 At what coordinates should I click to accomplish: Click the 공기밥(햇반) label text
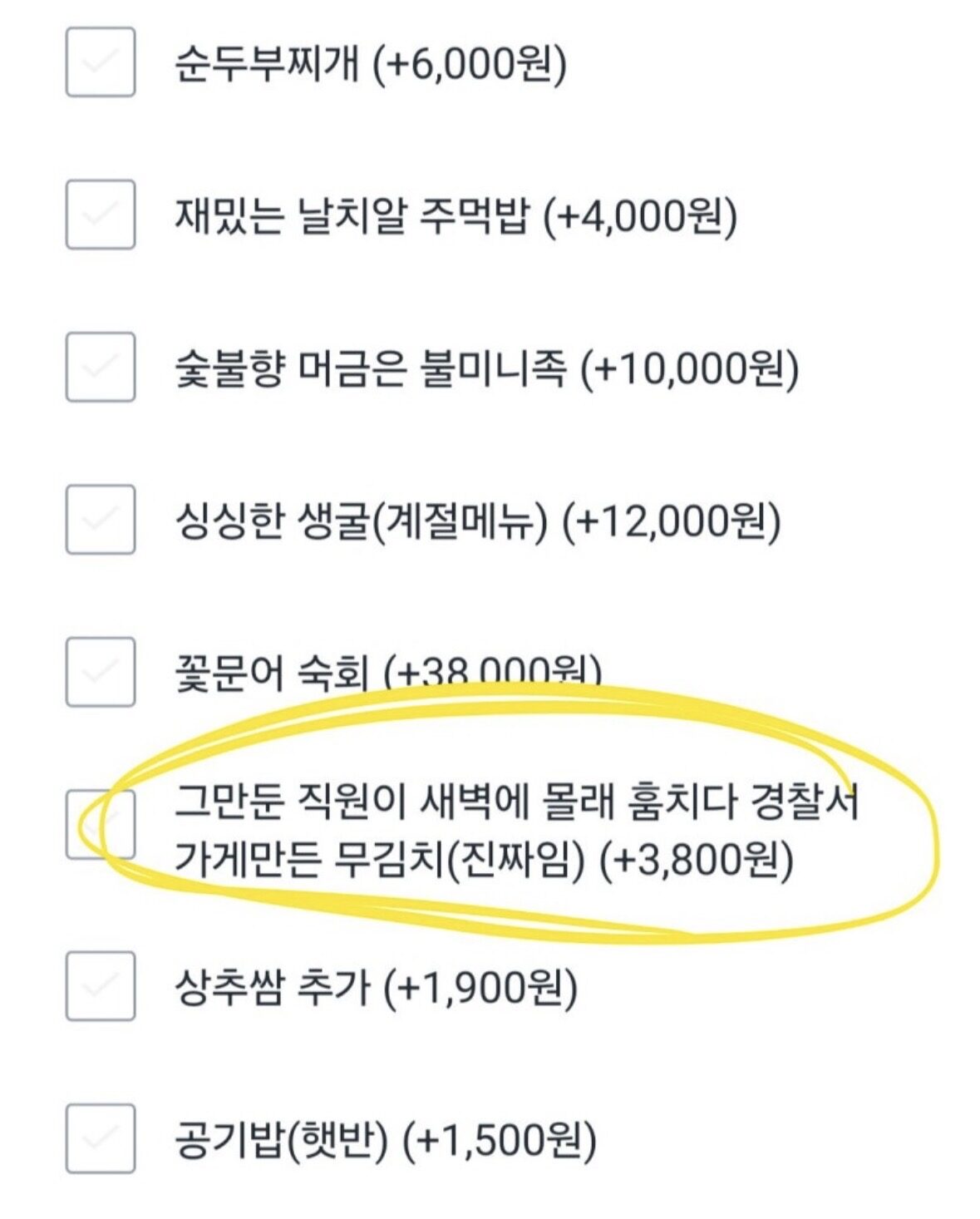point(281,1139)
